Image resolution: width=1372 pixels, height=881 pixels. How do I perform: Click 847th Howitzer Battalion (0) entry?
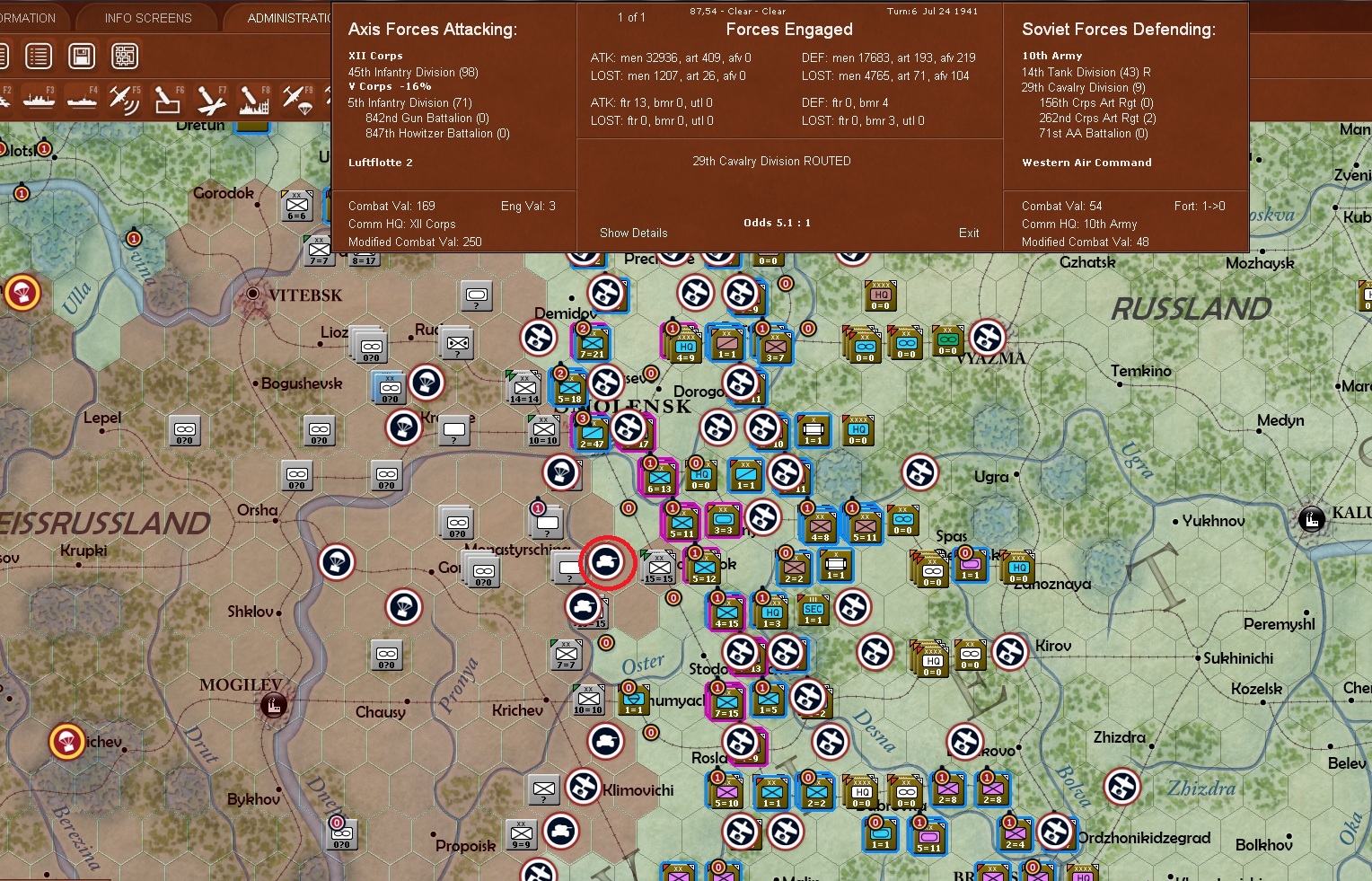437,133
